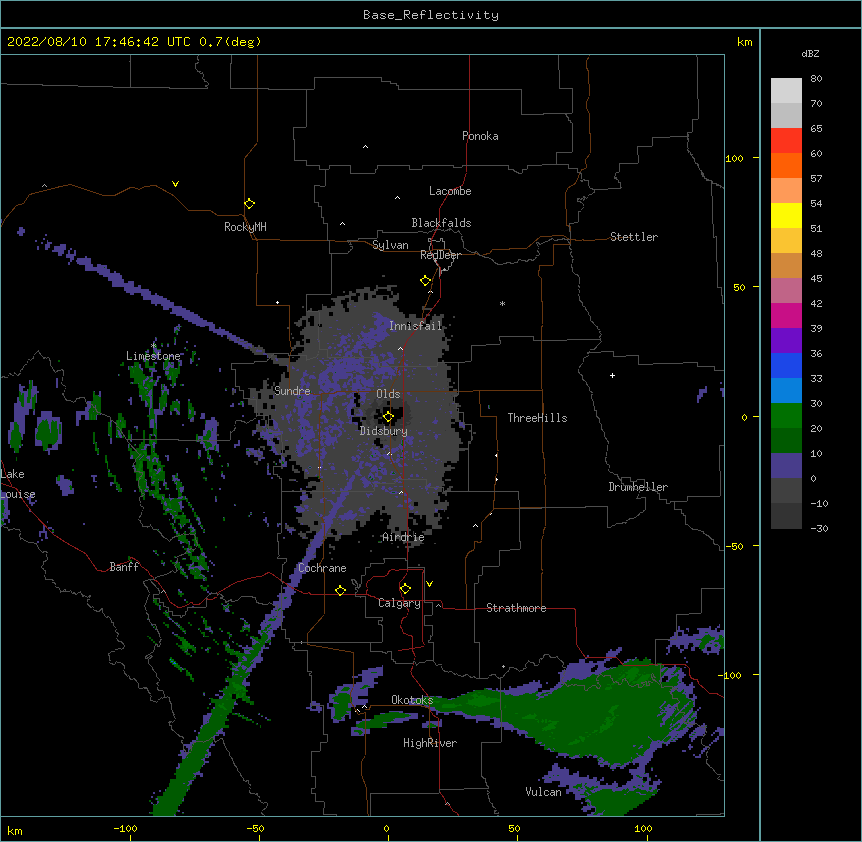Select the RockyMH label
The width and height of the screenshot is (862, 842).
pyautogui.click(x=245, y=226)
